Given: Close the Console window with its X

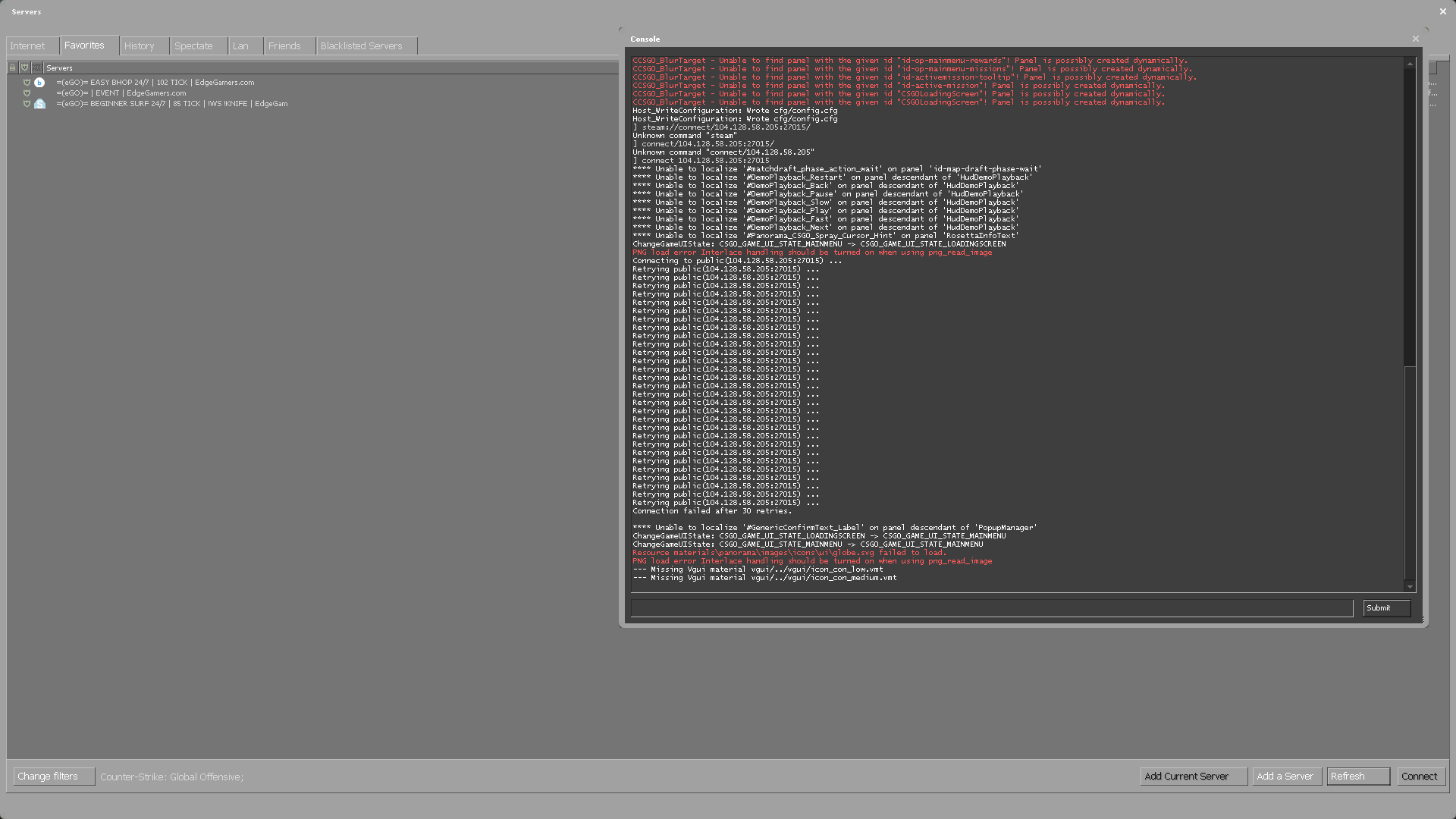Looking at the screenshot, I should tap(1415, 39).
